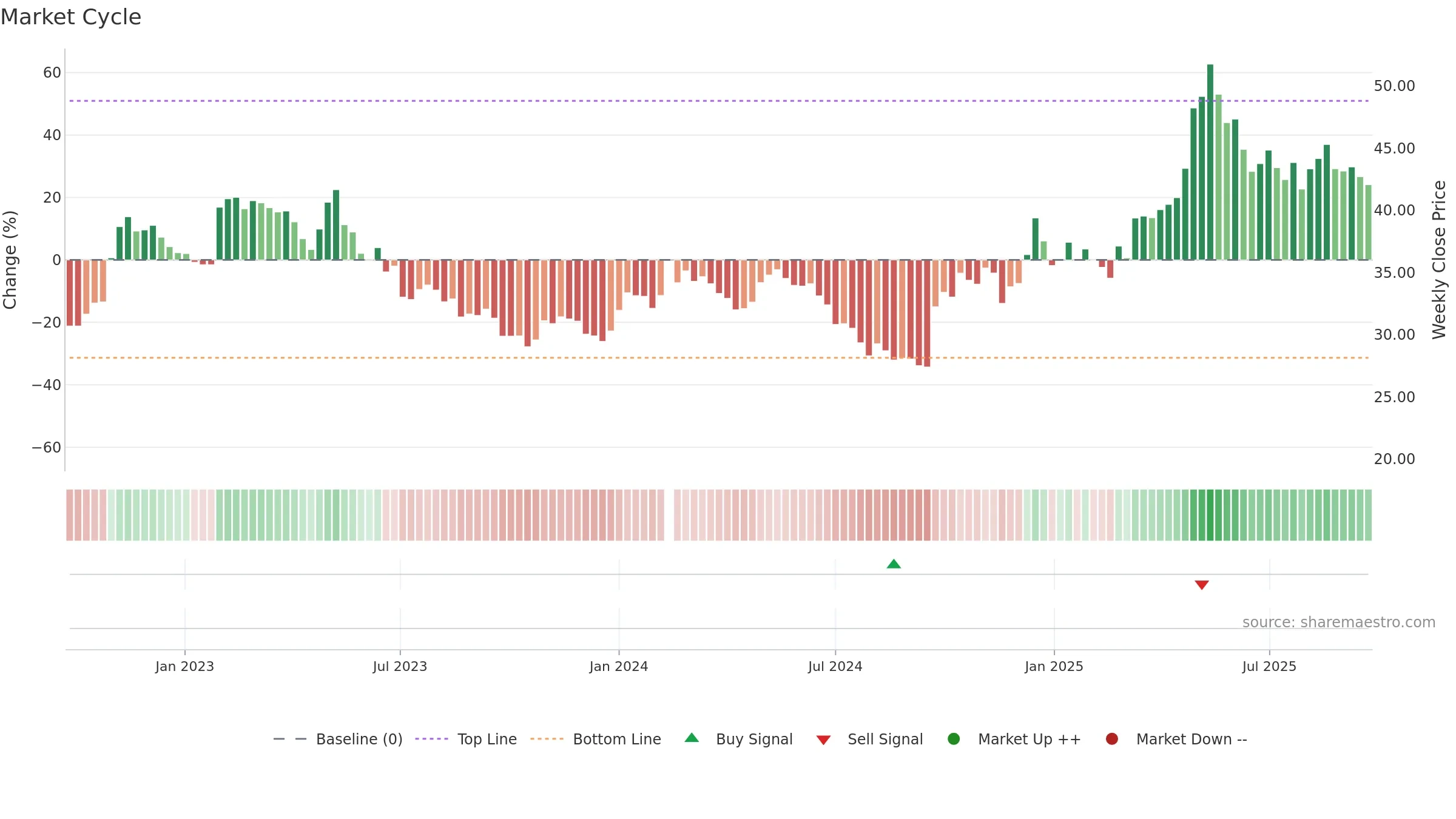Click the tallest green bar above 60 percent
Image resolution: width=1456 pixels, height=819 pixels.
pos(1210,162)
